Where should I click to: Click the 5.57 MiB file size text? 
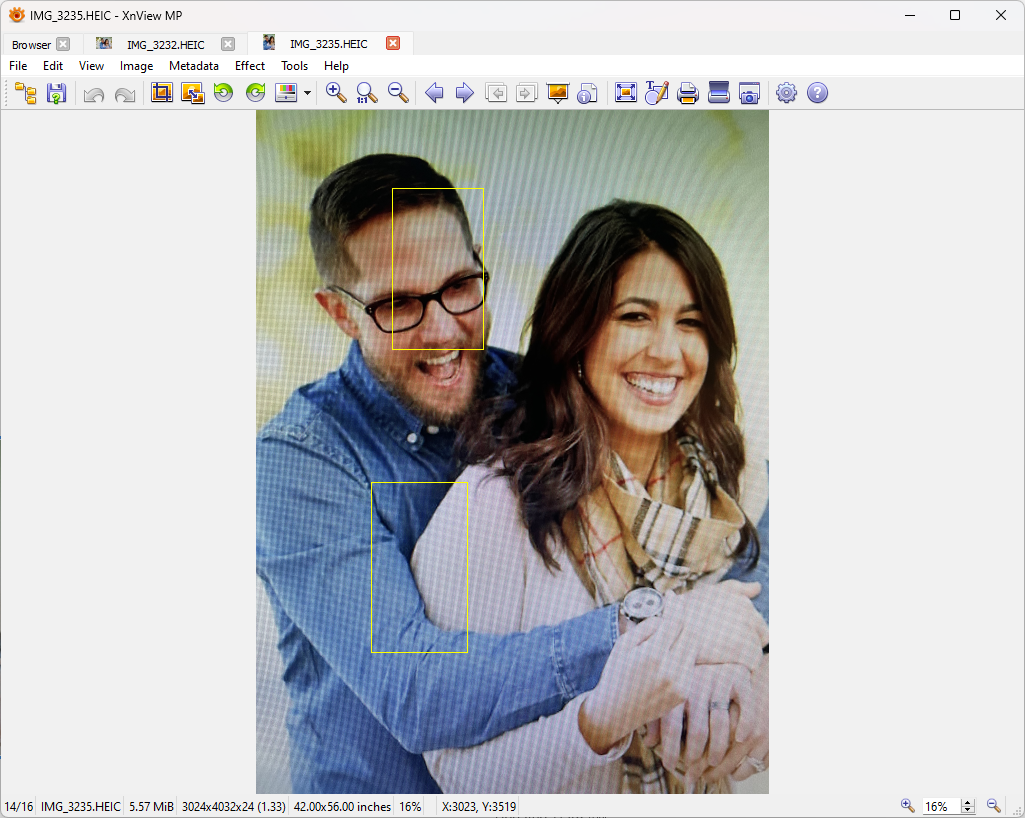(151, 806)
